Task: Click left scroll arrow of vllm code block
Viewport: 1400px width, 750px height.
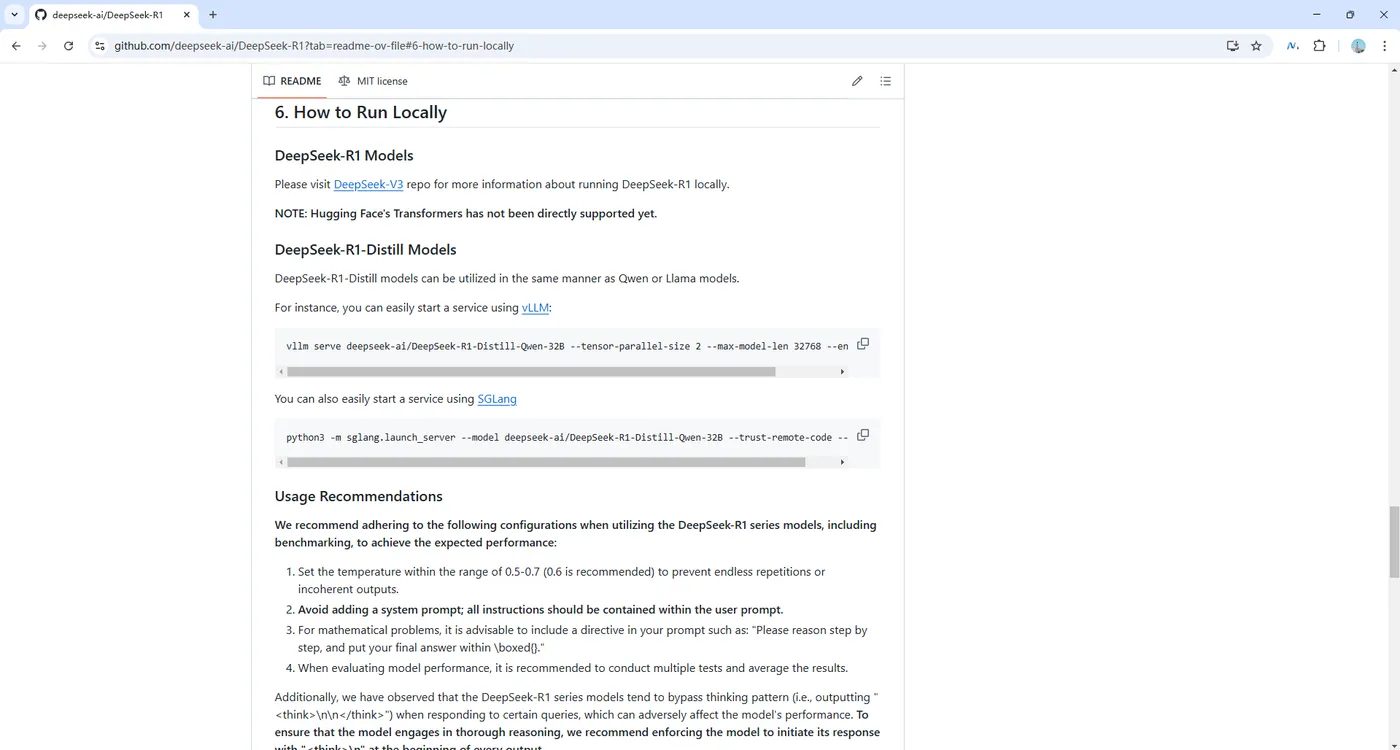Action: pyautogui.click(x=281, y=372)
